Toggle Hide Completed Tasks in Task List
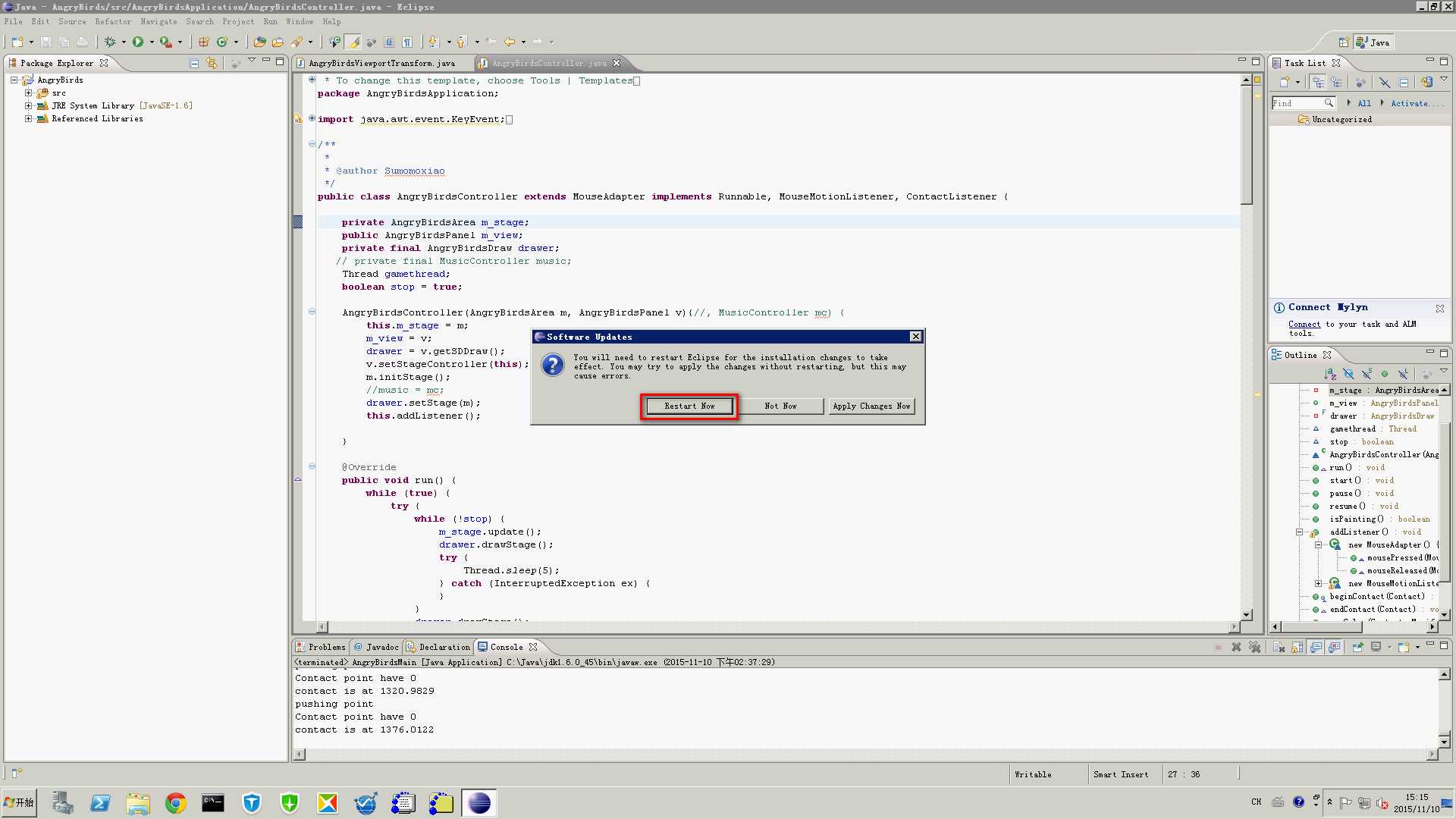This screenshot has width=1456, height=819. point(1385,82)
